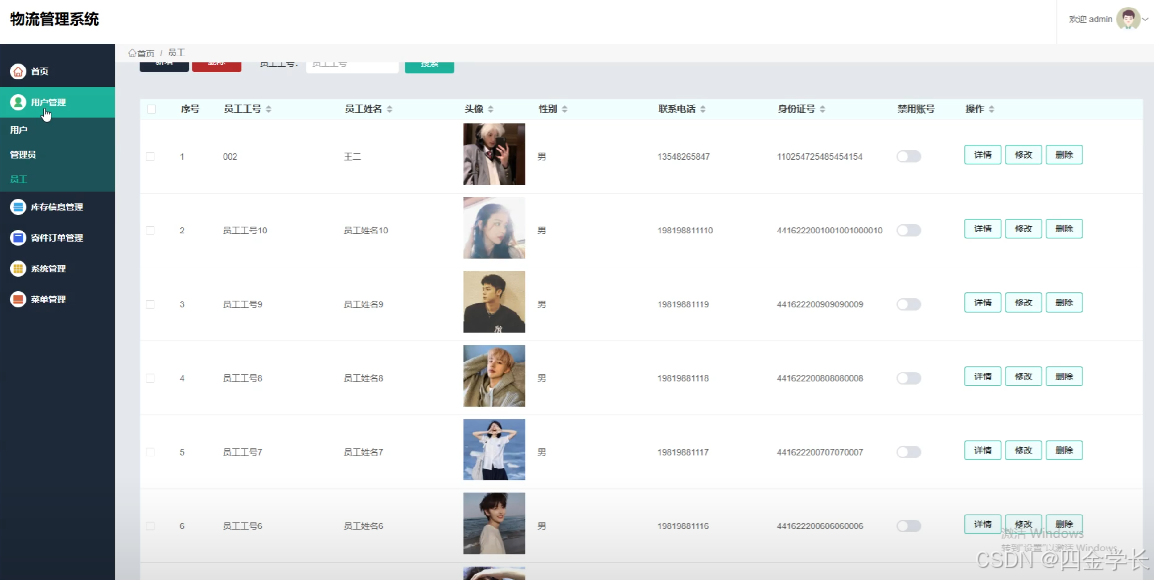This screenshot has width=1154, height=580.
Task: Toggle 禁用账号 switch for 员工姓名10
Action: [x=909, y=230]
